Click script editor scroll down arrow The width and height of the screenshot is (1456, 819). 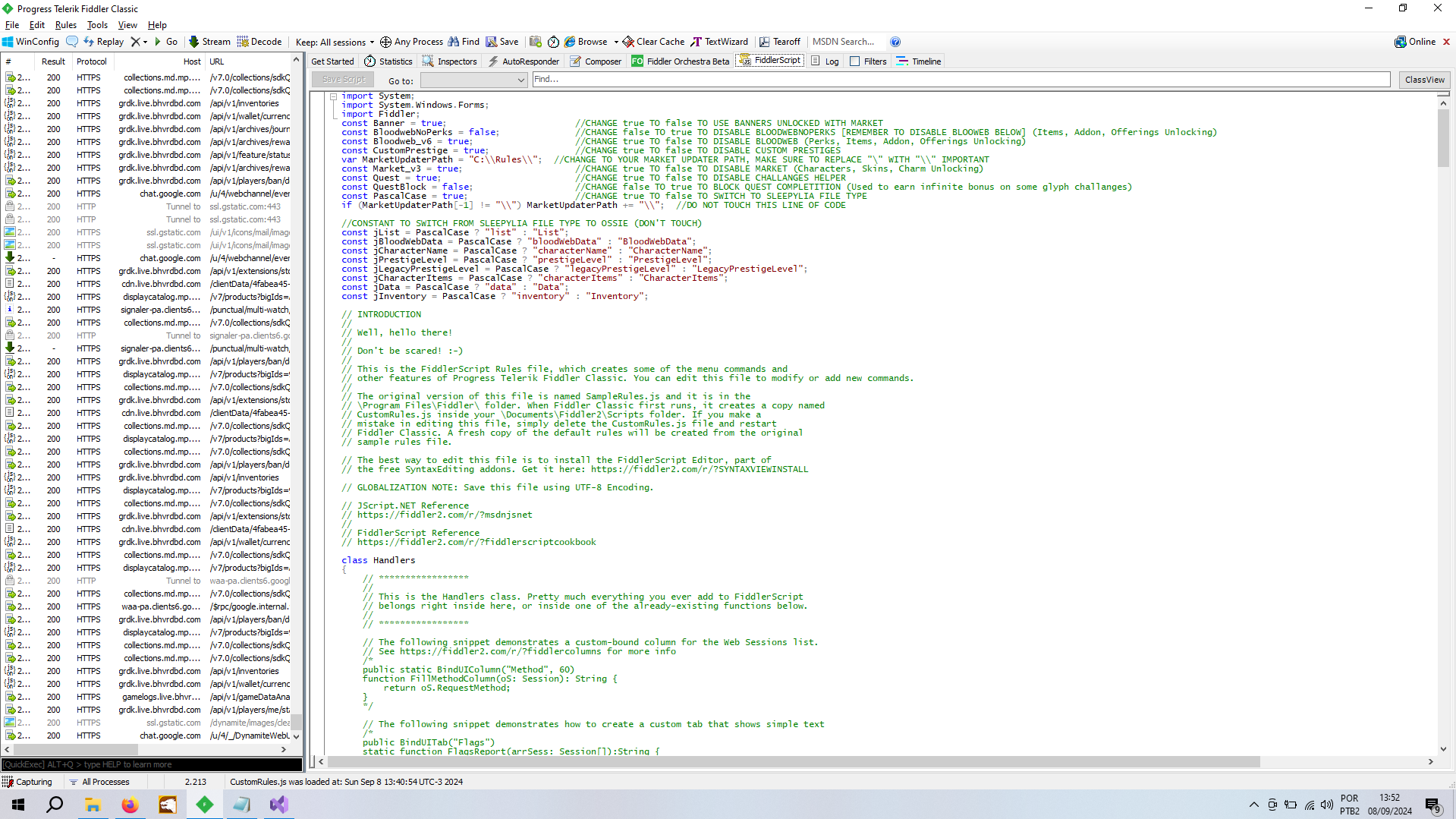[x=1443, y=749]
